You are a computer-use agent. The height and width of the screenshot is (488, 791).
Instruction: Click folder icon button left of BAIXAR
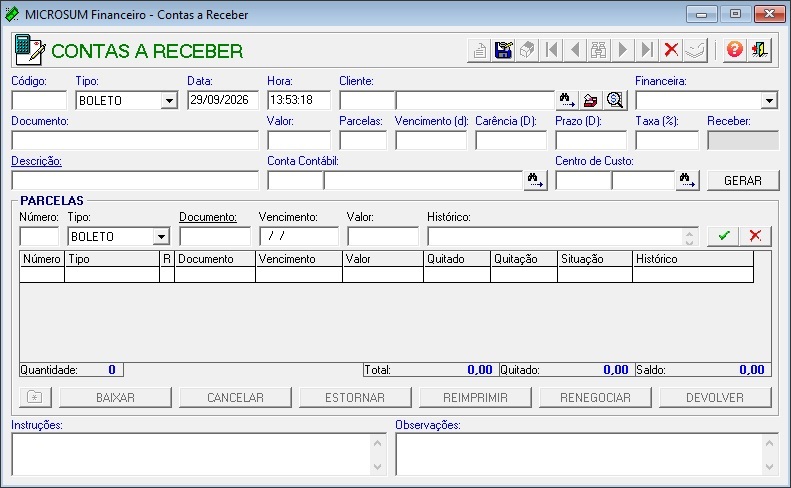pos(35,397)
